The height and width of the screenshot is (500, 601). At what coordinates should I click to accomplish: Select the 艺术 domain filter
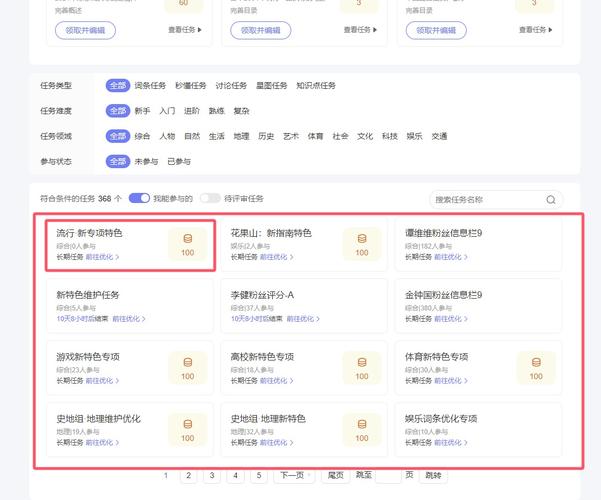point(291,136)
